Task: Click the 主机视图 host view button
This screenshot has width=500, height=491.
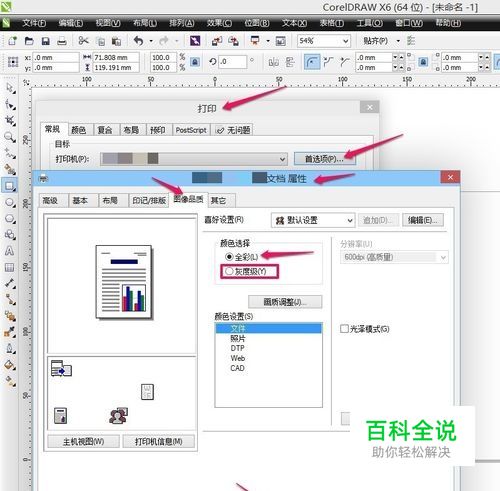Action: point(83,442)
